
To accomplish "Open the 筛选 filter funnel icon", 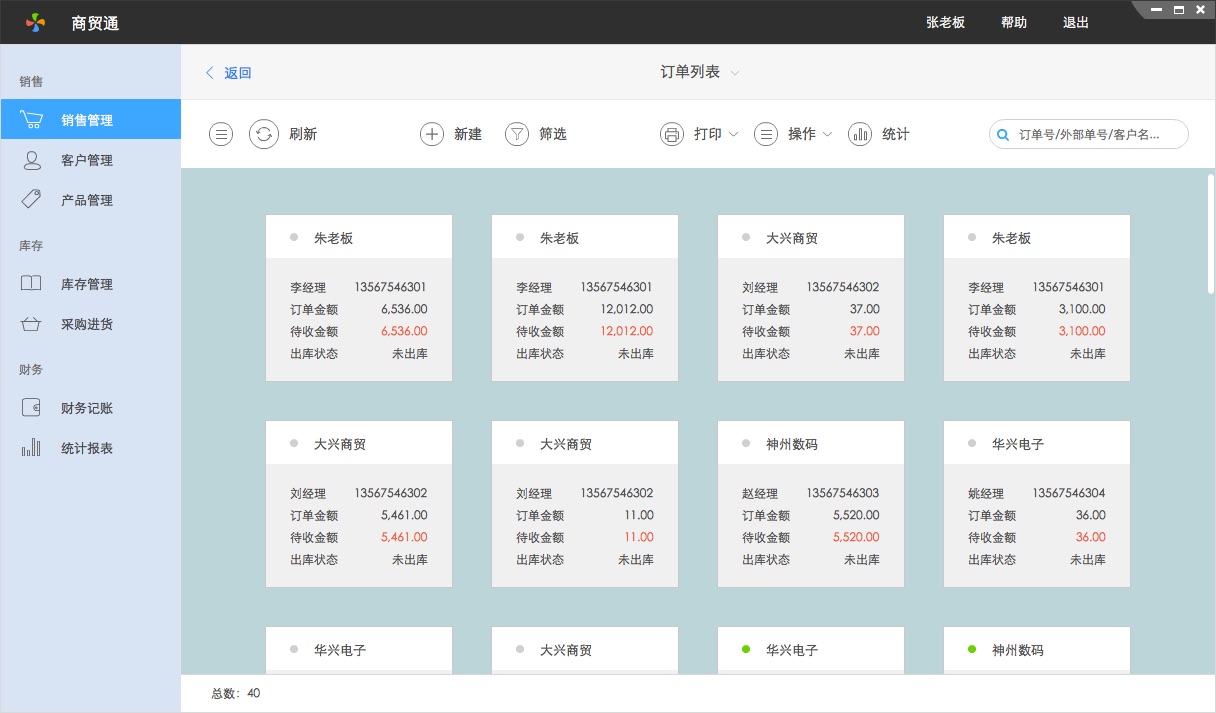I will pos(516,133).
